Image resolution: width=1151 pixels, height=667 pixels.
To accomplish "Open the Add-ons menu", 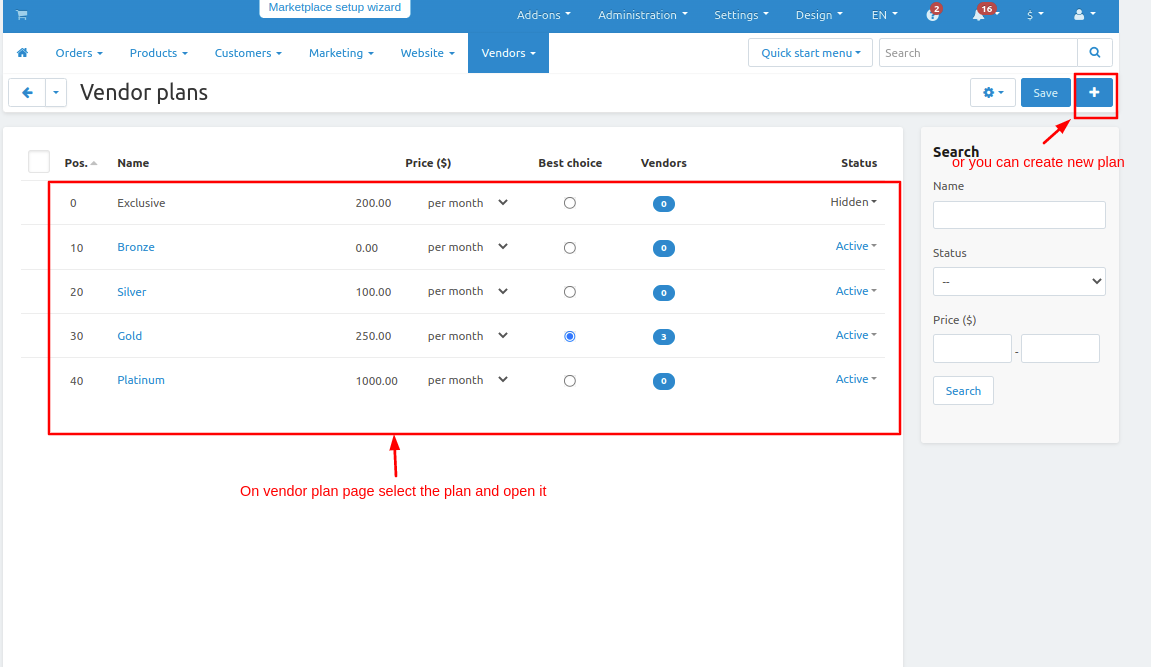I will pyautogui.click(x=543, y=15).
